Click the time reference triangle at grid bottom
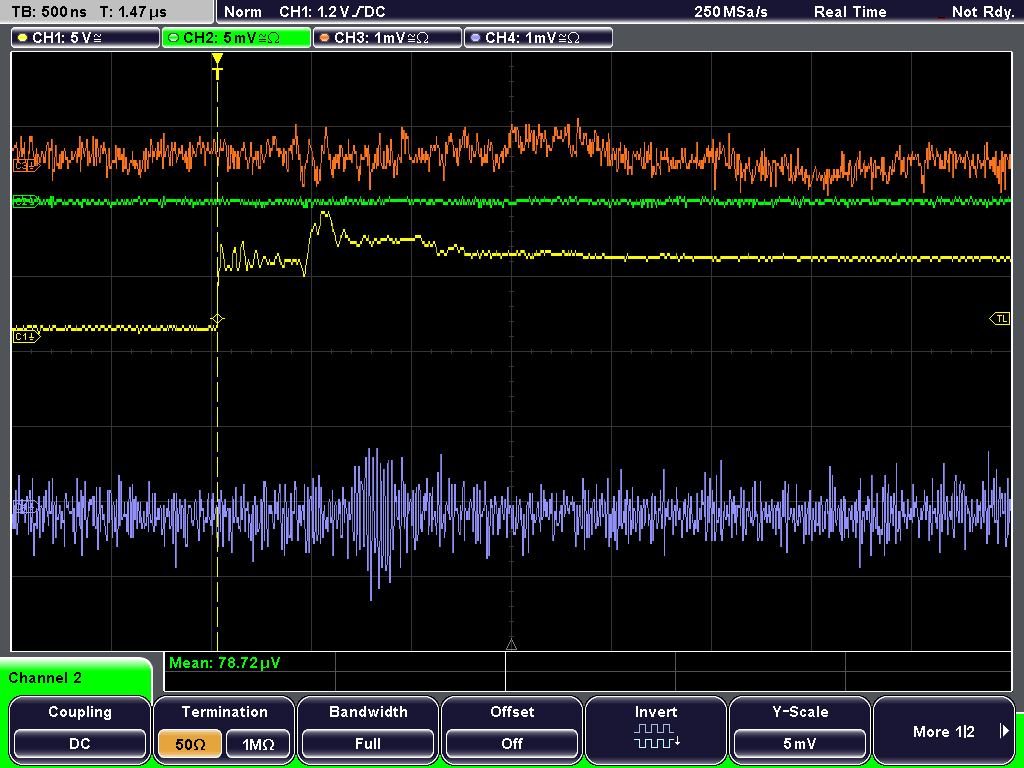This screenshot has height=768, width=1024. point(511,645)
